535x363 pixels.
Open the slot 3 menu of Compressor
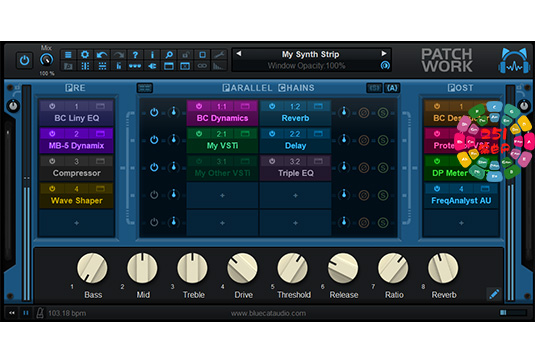(76, 161)
